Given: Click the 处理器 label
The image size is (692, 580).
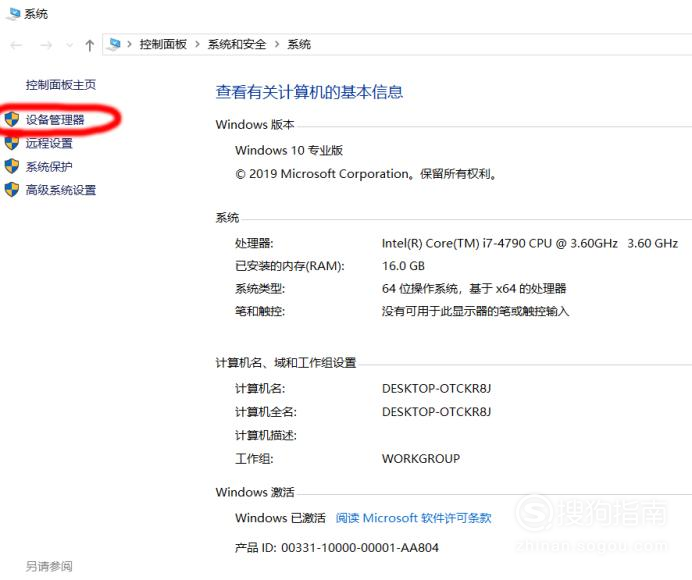Looking at the screenshot, I should [x=254, y=243].
